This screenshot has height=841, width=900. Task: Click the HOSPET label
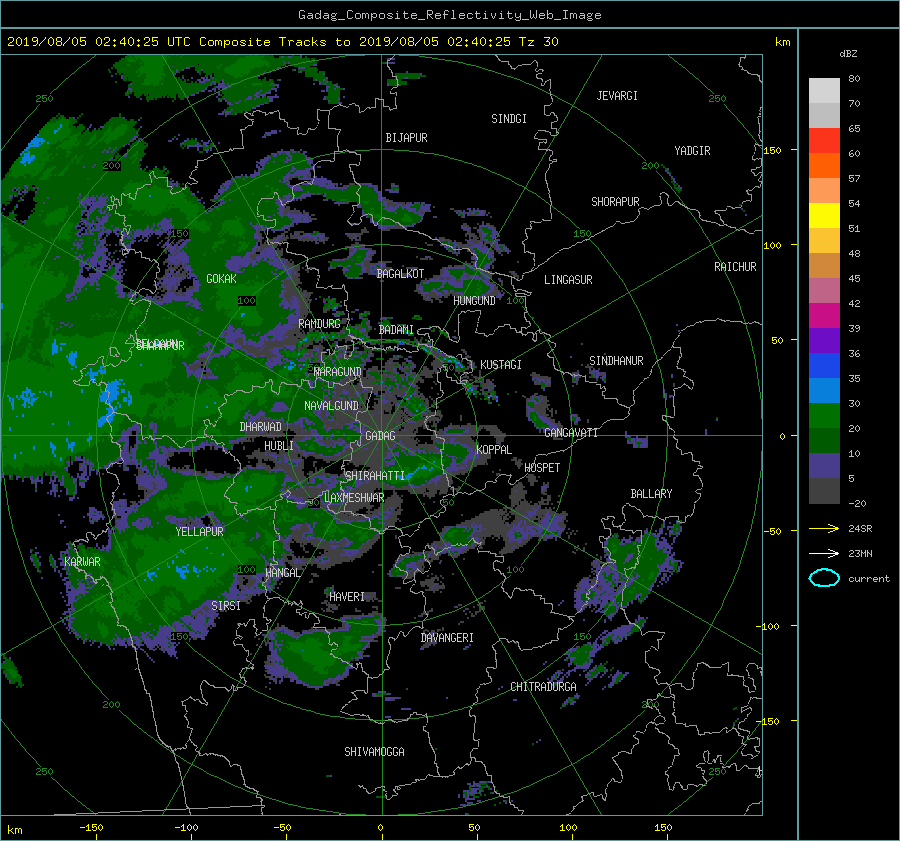[x=542, y=468]
